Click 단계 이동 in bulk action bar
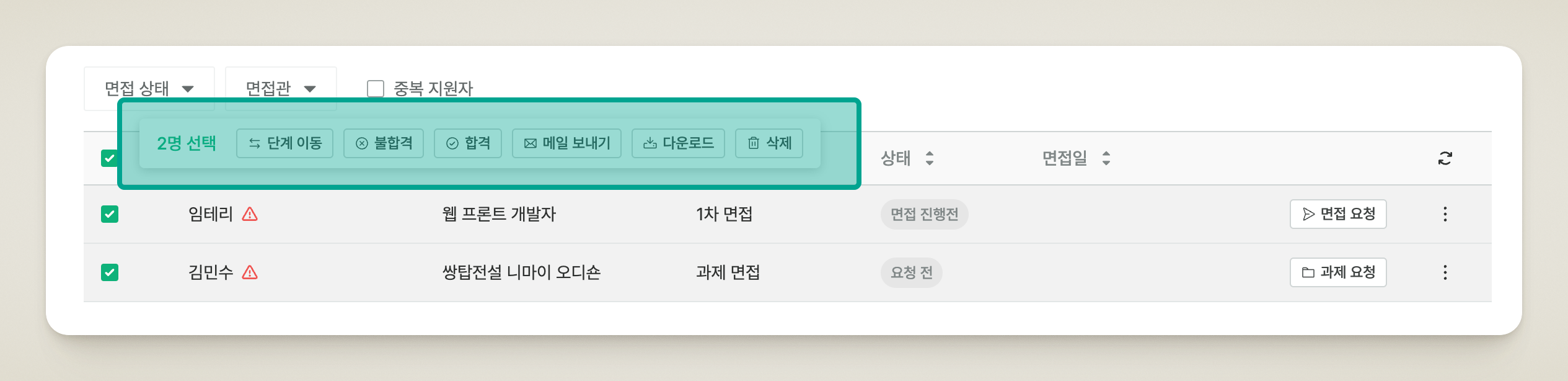This screenshot has width=1568, height=381. coord(284,143)
